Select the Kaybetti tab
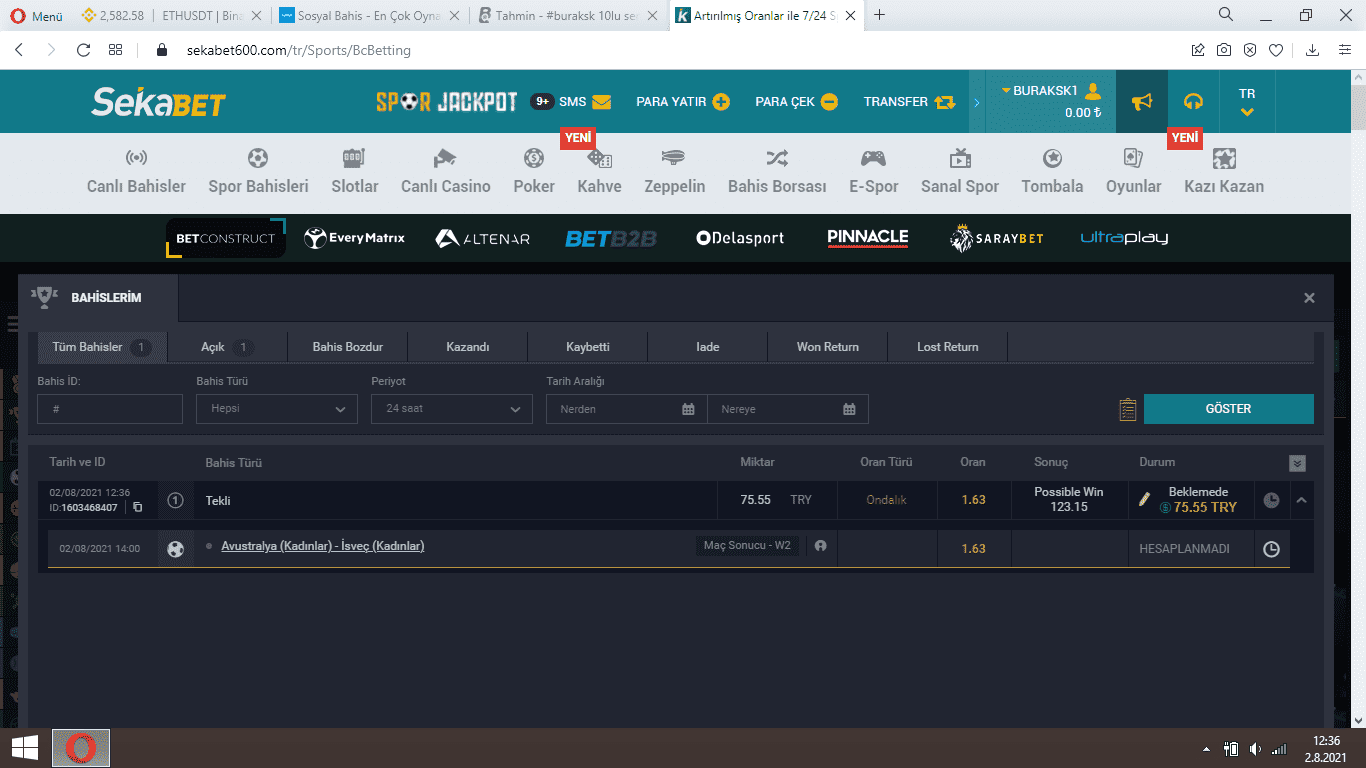The image size is (1366, 768). [x=587, y=347]
